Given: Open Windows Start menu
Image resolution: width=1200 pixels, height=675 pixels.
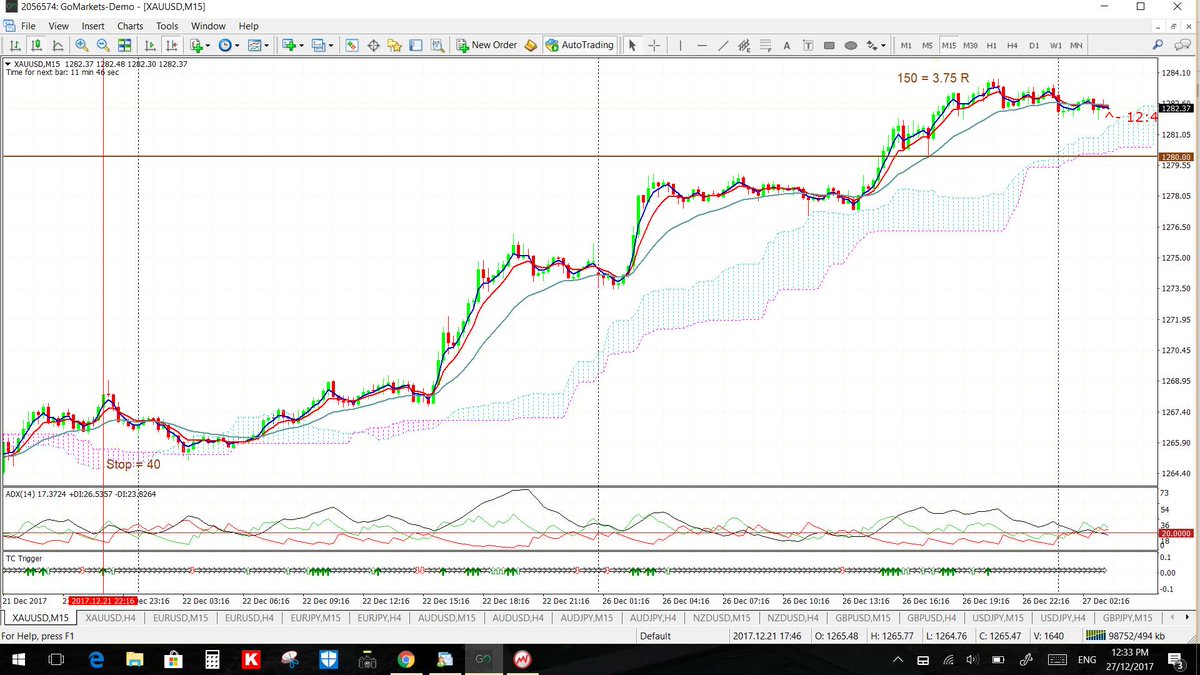Looking at the screenshot, I should tap(20, 660).
